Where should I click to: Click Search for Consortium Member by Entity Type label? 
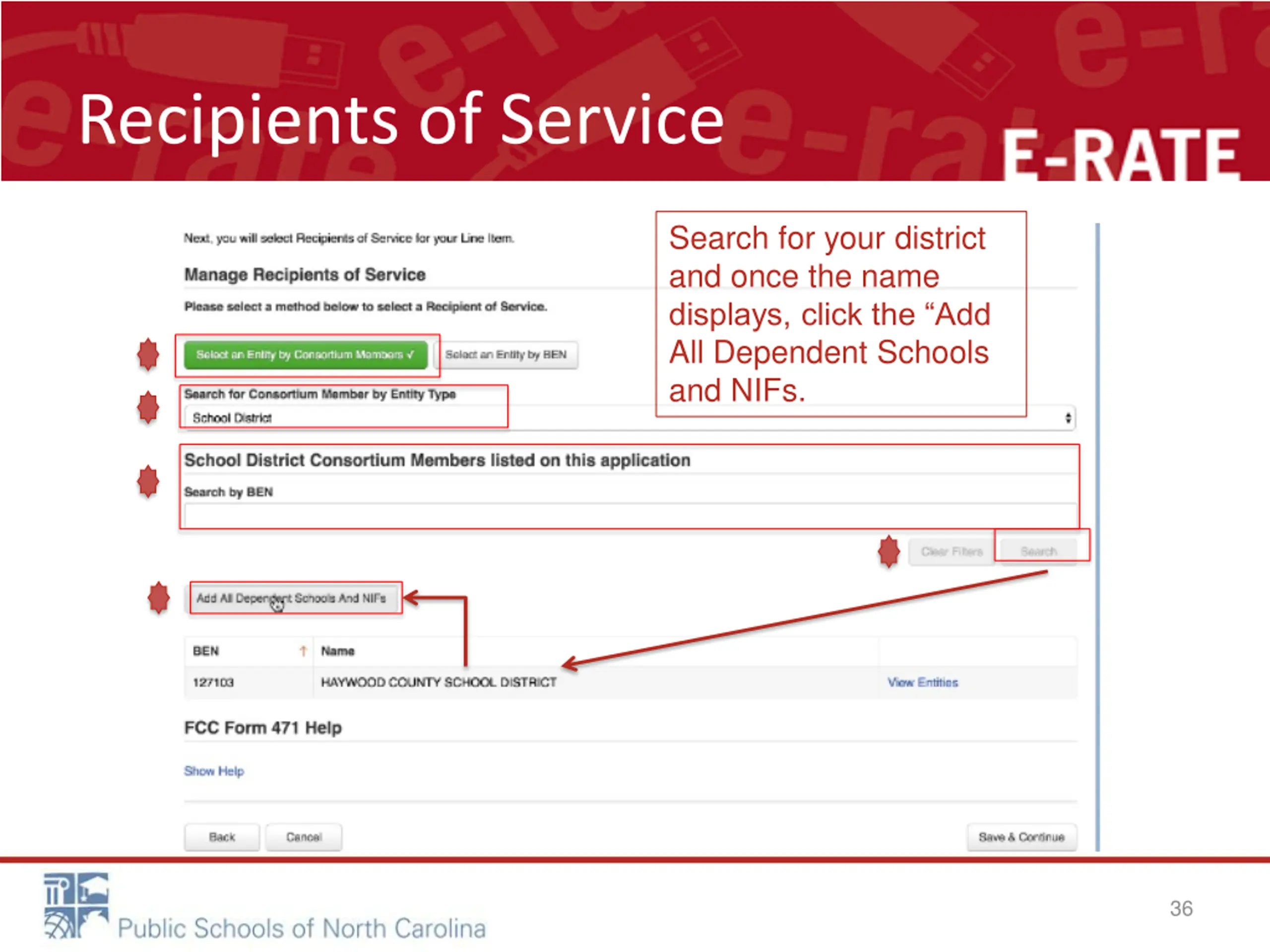point(320,394)
